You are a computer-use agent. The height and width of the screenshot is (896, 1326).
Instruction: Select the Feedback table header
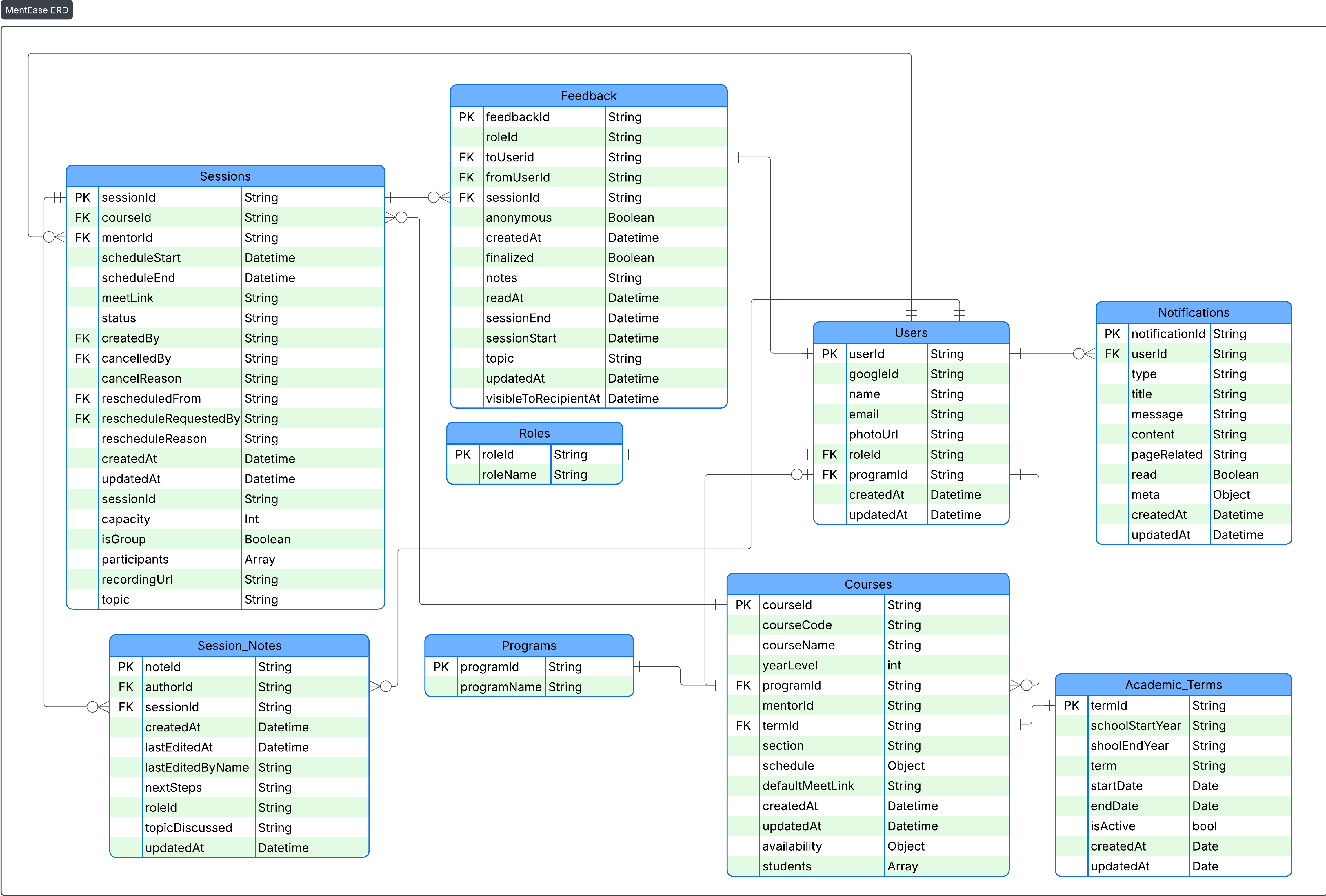(588, 96)
